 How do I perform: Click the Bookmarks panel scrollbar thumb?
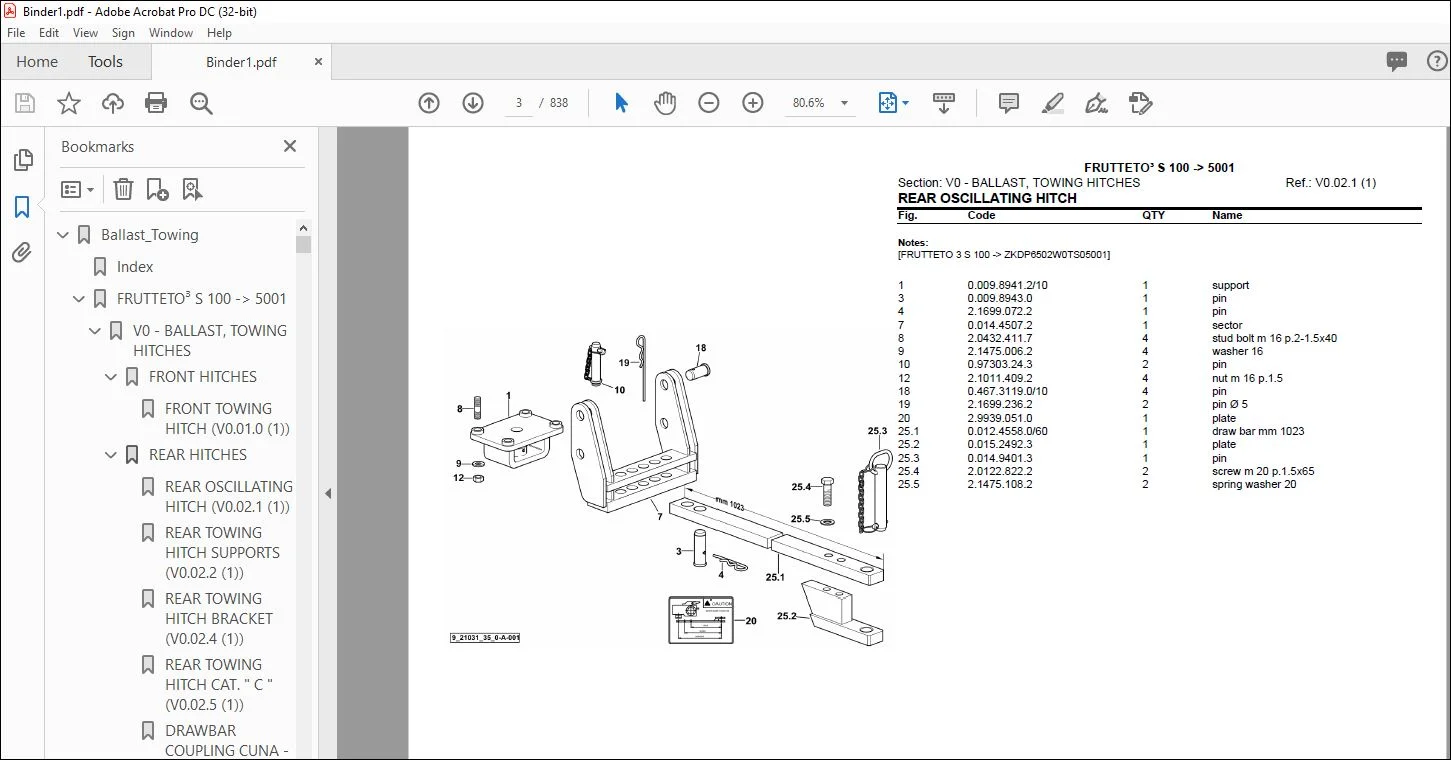[304, 243]
